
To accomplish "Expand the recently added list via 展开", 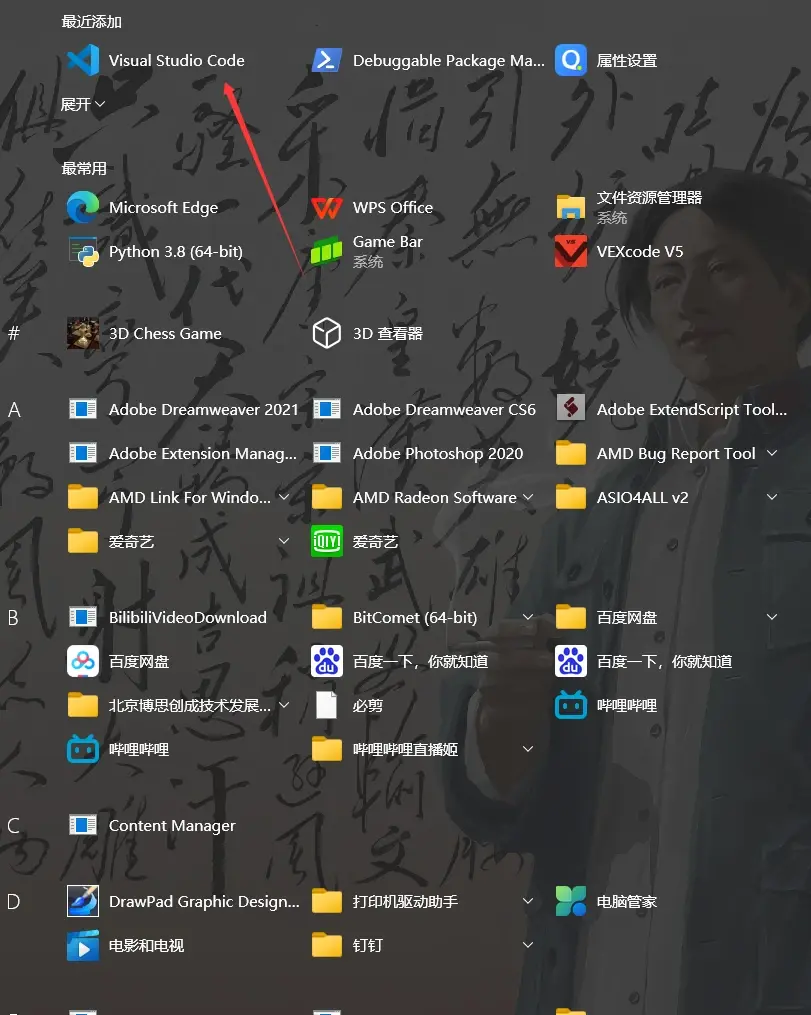I will point(83,104).
